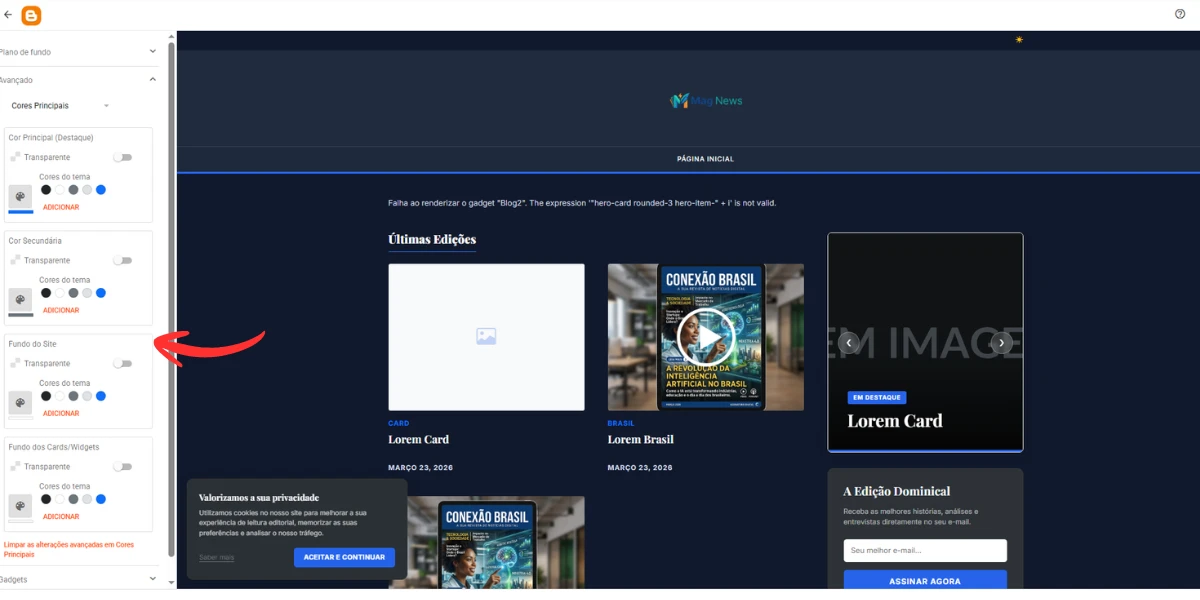Screen dimensions: 1200x600
Task: Click the settings panel vertical scrollbar
Action: point(171,298)
